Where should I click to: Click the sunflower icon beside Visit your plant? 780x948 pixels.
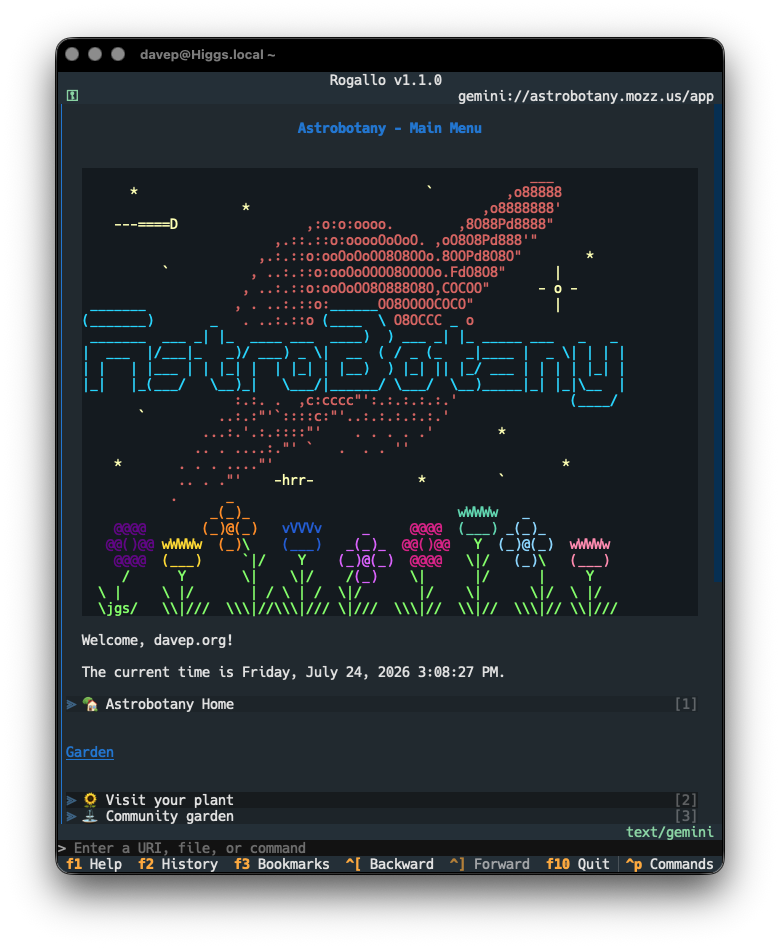click(x=90, y=800)
